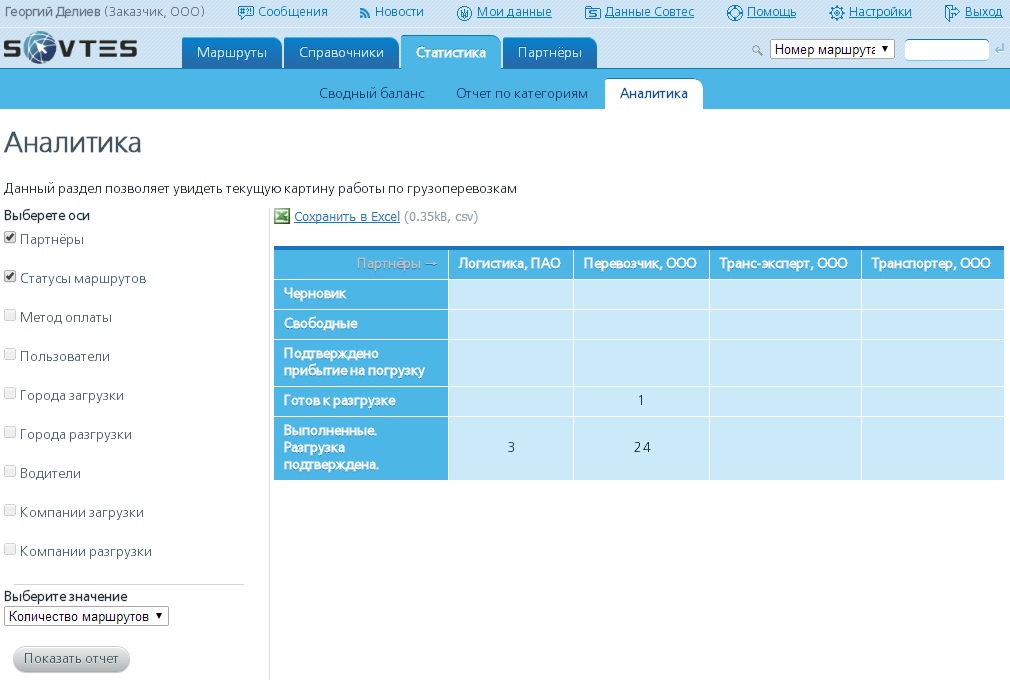This screenshot has height=685, width=1010.
Task: Uncheck the Статусы маршрутов checkbox
Action: (x=10, y=276)
